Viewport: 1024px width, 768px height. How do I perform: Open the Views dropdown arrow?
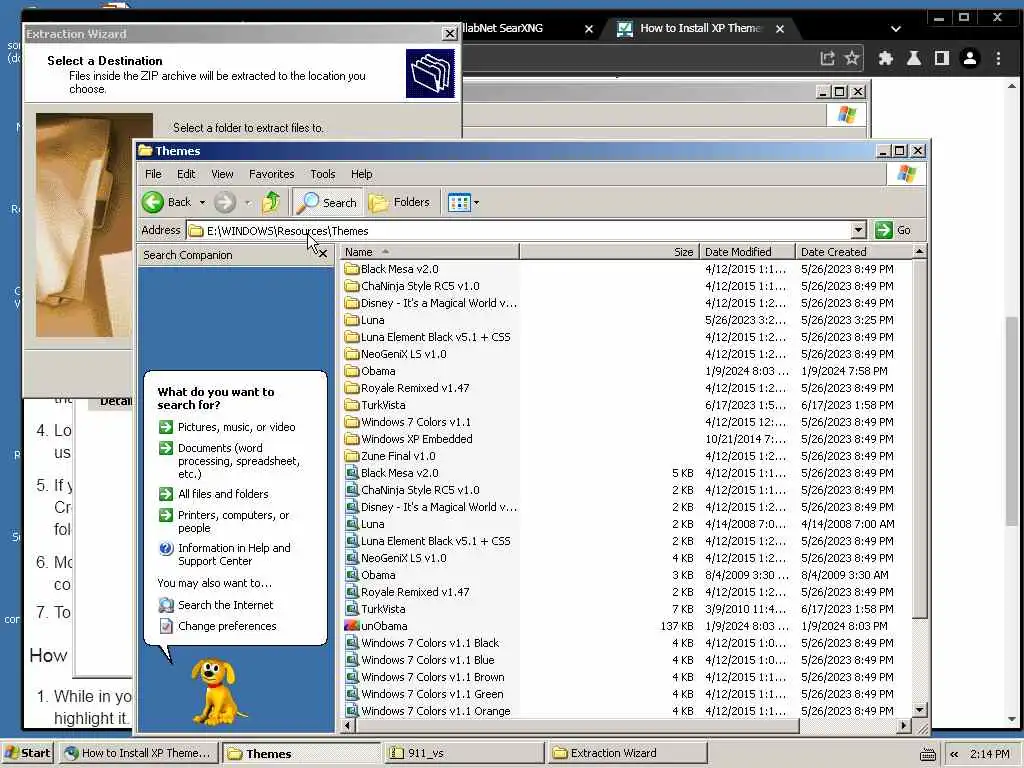477,202
